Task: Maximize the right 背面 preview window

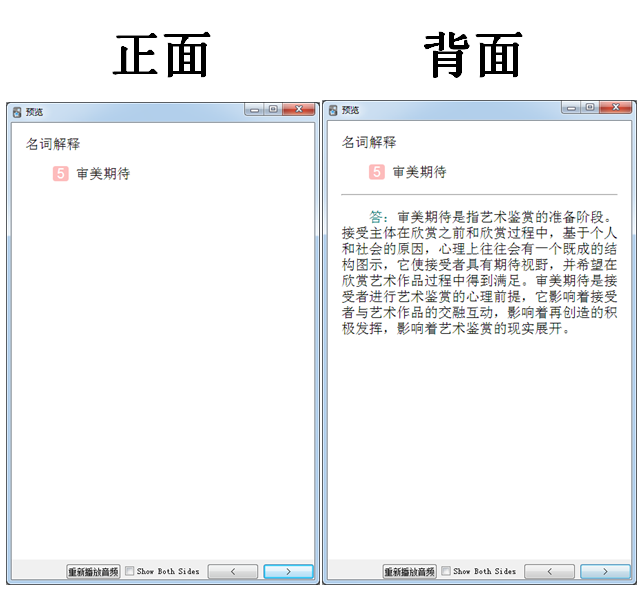Action: [590, 107]
